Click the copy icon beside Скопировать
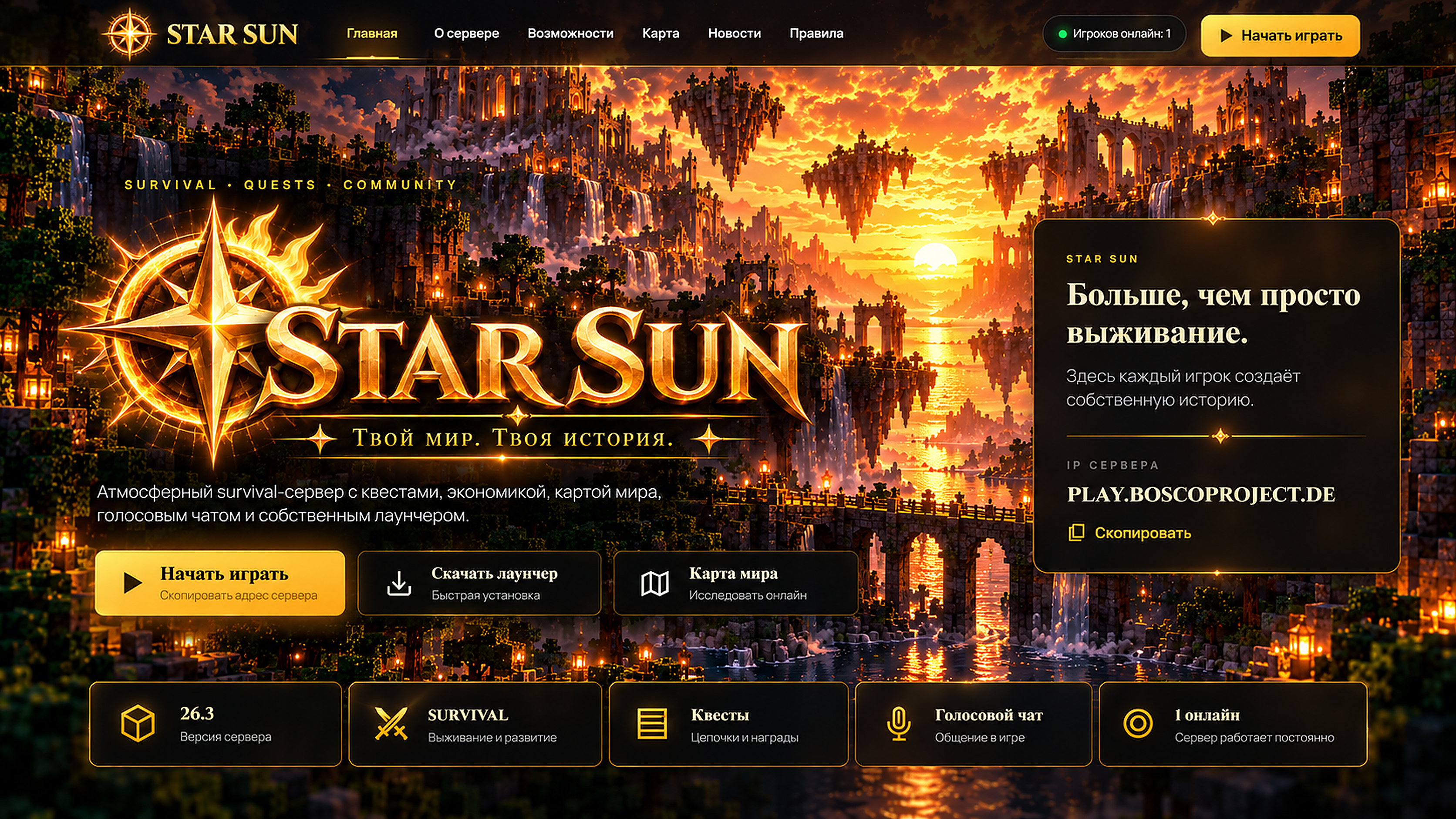 pos(1076,533)
